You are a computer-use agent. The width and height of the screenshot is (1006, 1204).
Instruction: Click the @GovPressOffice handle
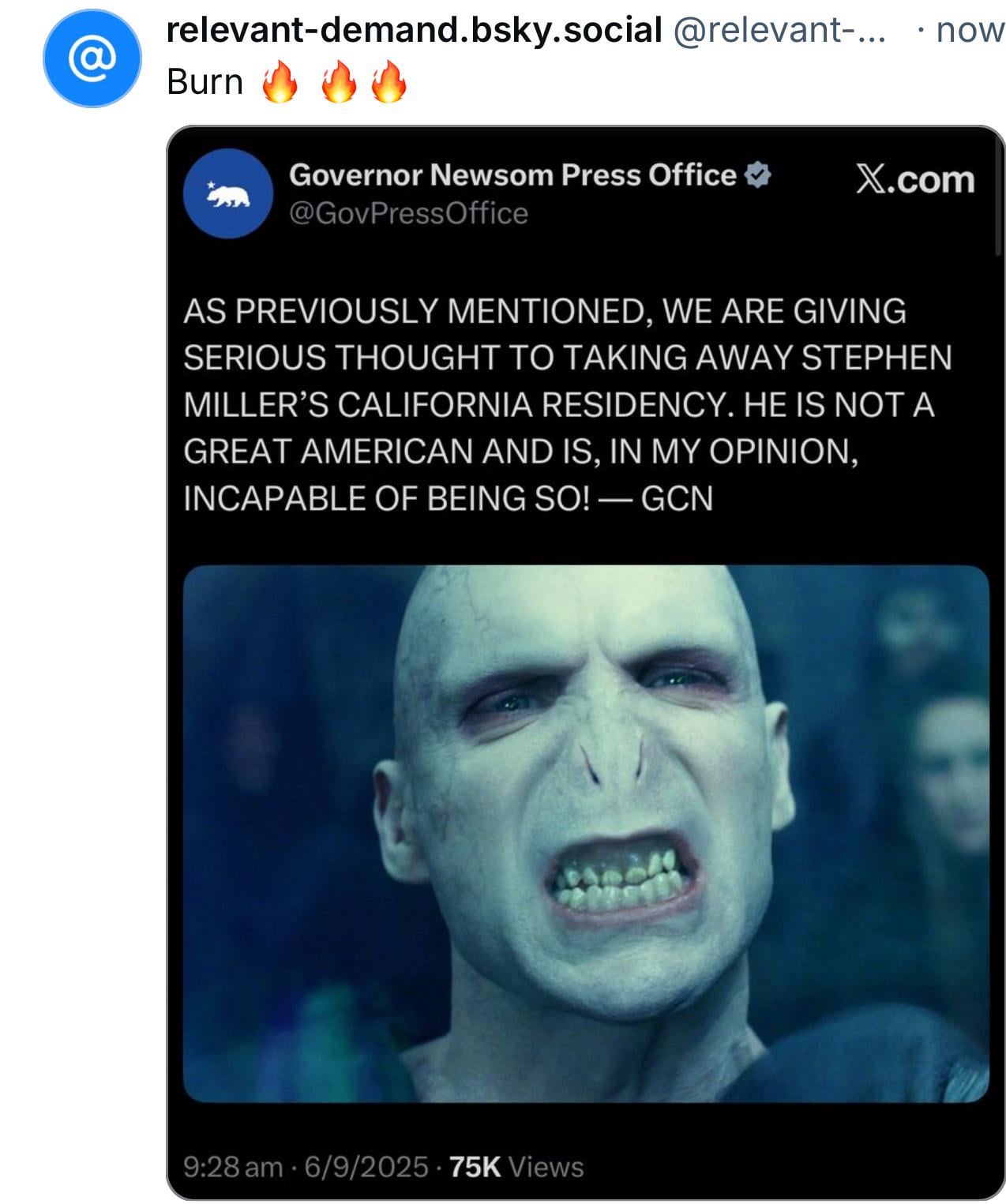408,213
